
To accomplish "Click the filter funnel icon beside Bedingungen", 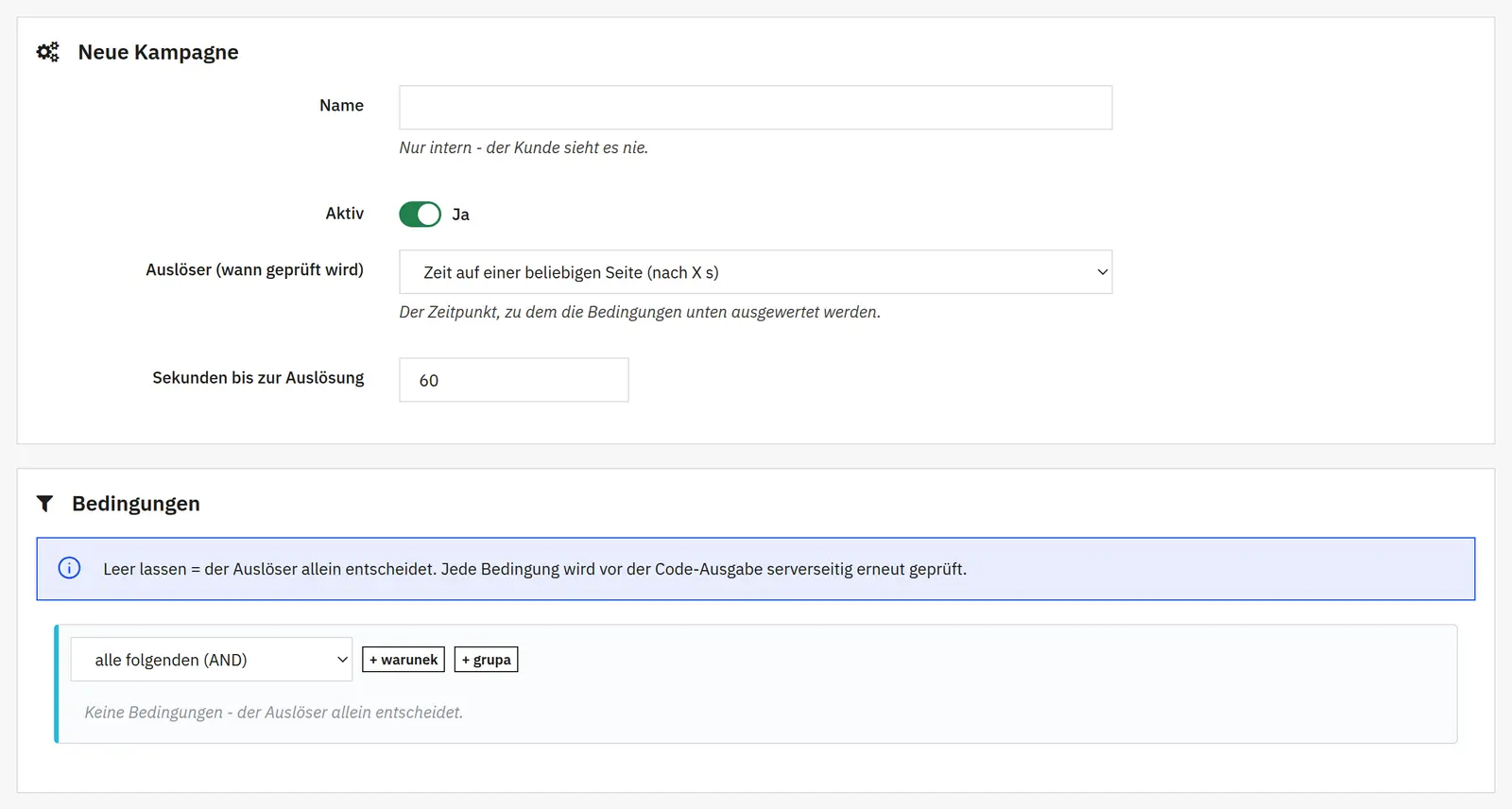I will [x=44, y=504].
